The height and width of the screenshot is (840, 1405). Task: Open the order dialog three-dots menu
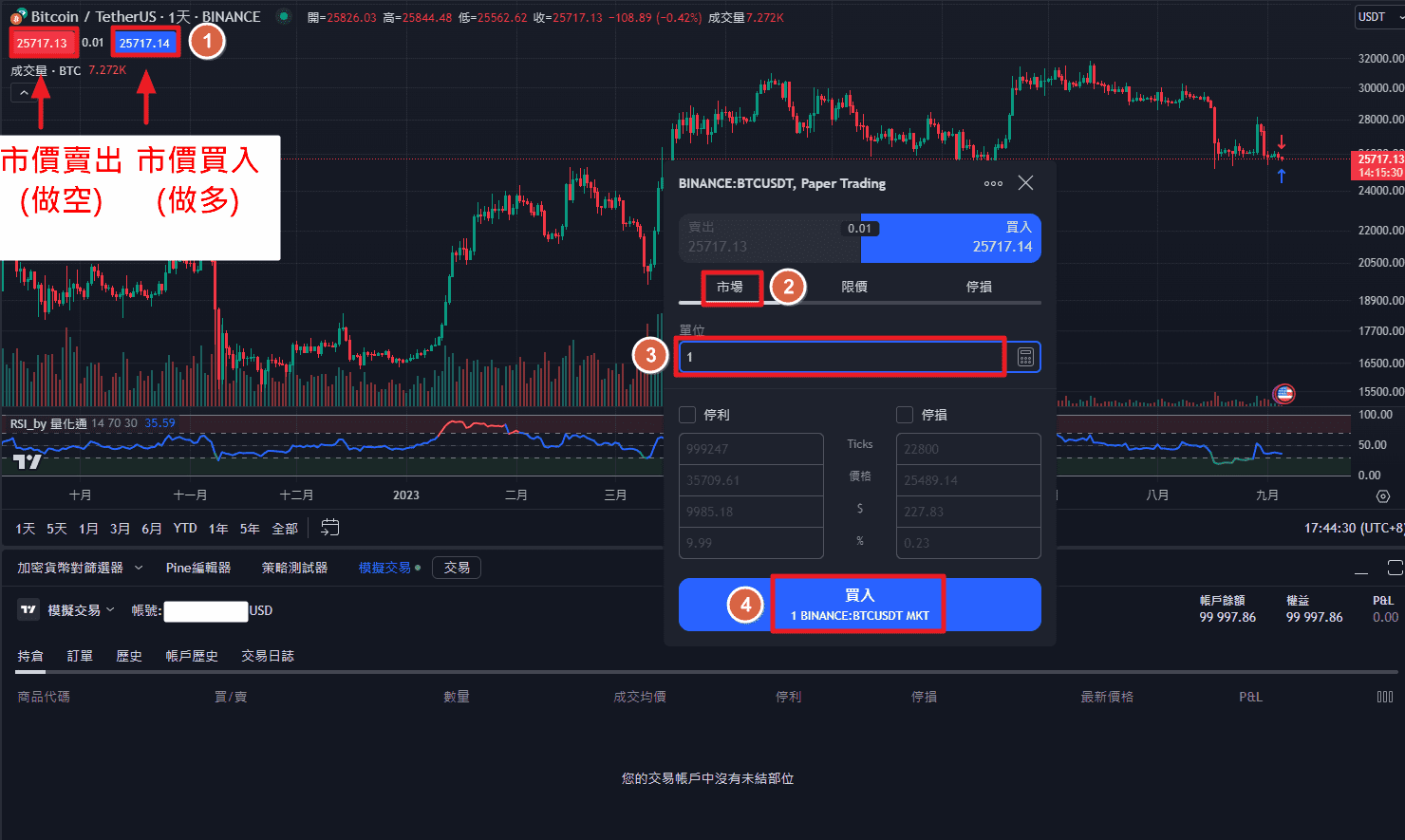point(993,183)
